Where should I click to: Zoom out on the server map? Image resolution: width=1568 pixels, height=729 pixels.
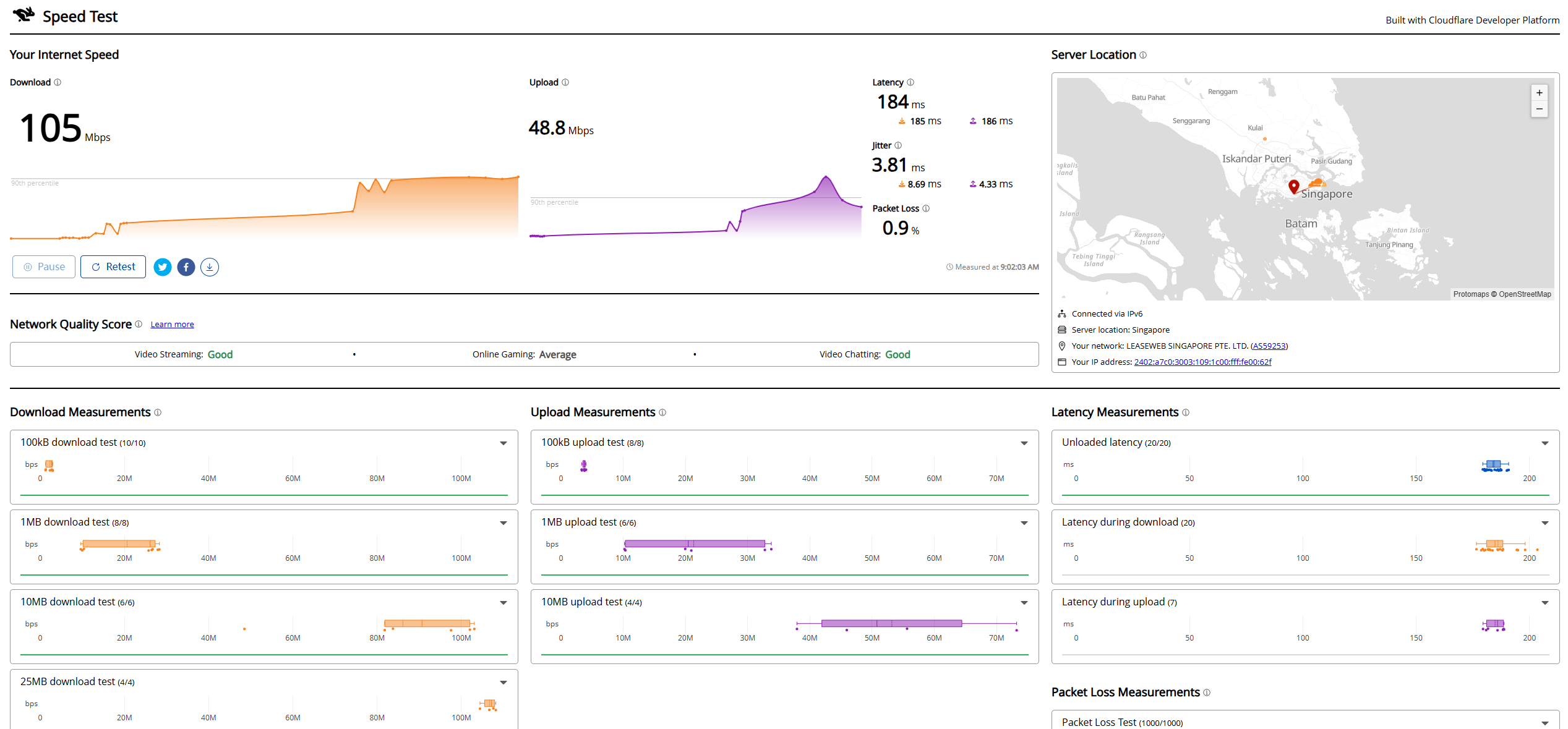[1540, 109]
